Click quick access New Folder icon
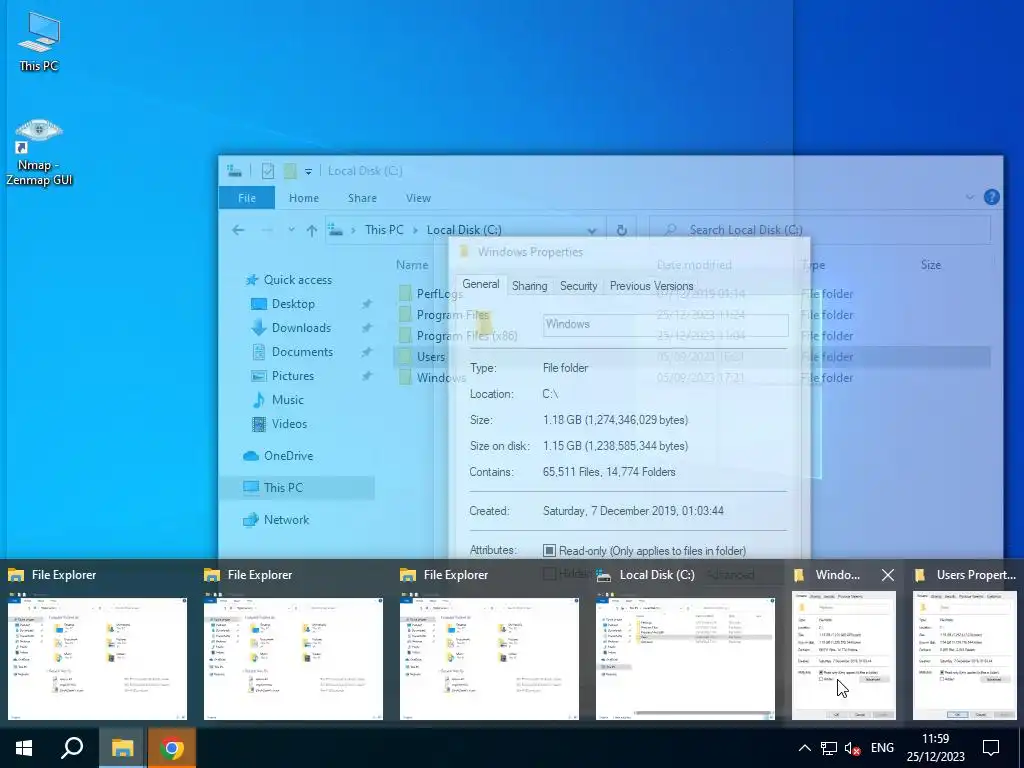Viewport: 1024px width, 768px height. pyautogui.click(x=290, y=171)
